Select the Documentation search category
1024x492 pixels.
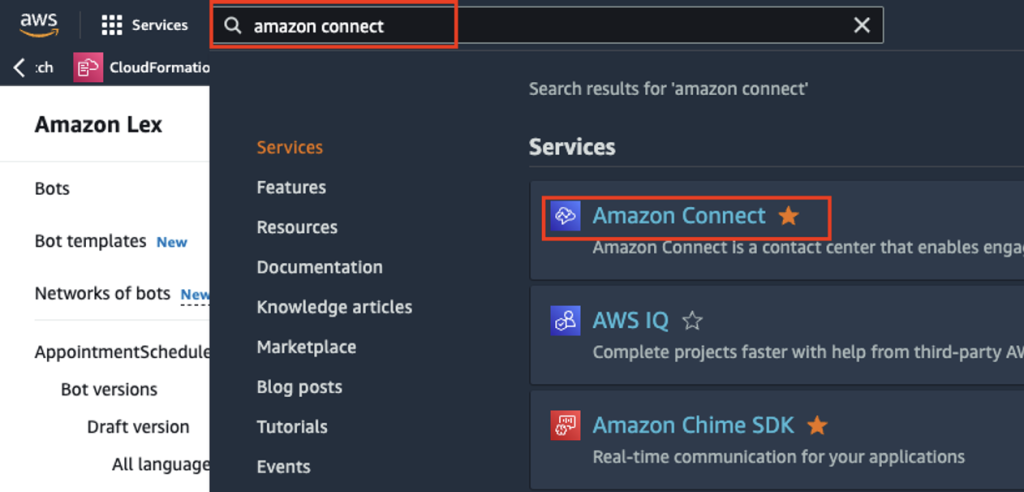(x=319, y=267)
